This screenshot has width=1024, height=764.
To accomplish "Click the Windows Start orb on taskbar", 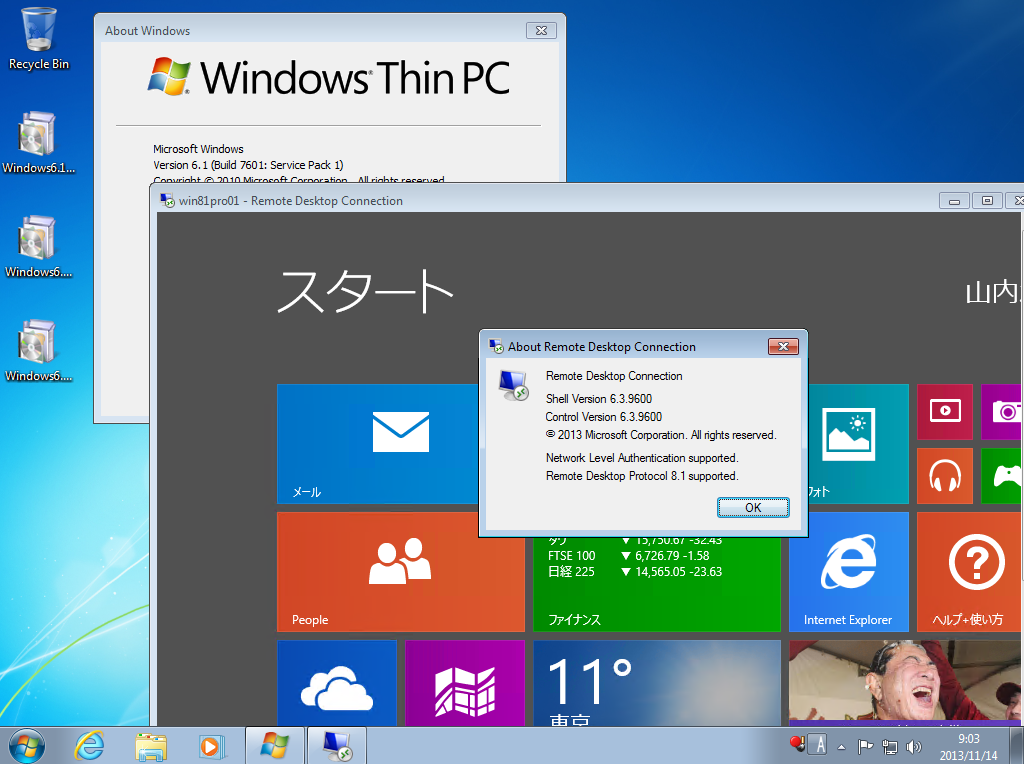I will click(27, 746).
